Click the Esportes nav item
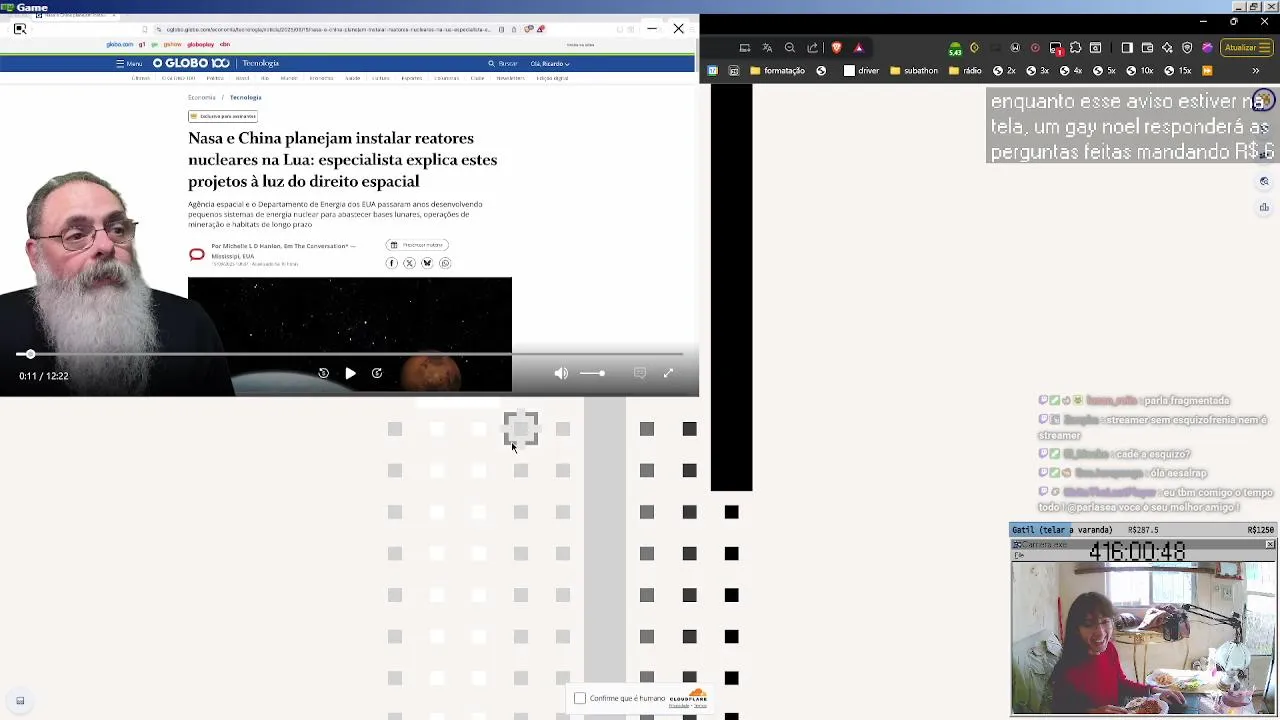This screenshot has width=1280, height=720. tap(411, 78)
